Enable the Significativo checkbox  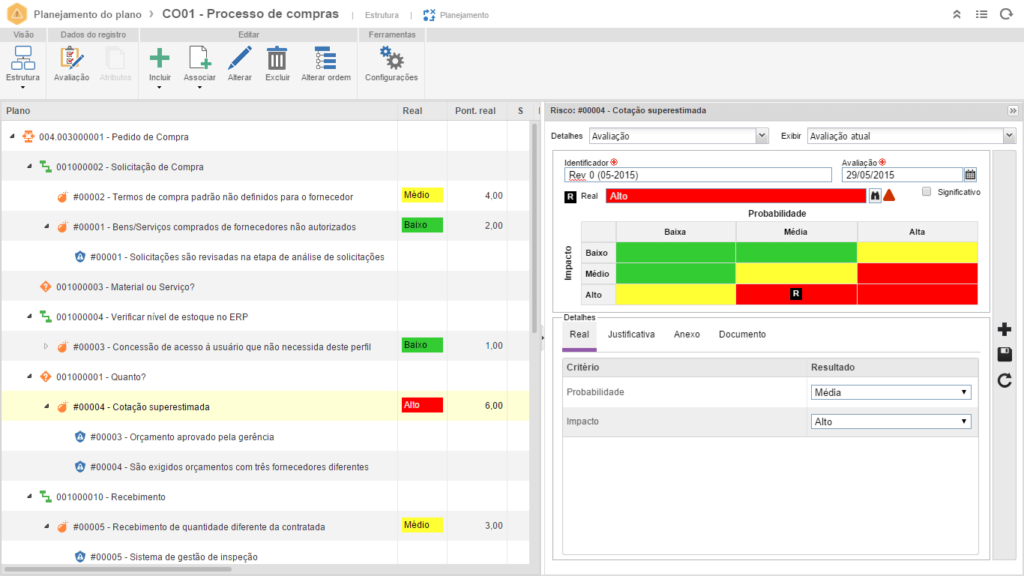pyautogui.click(x=927, y=191)
